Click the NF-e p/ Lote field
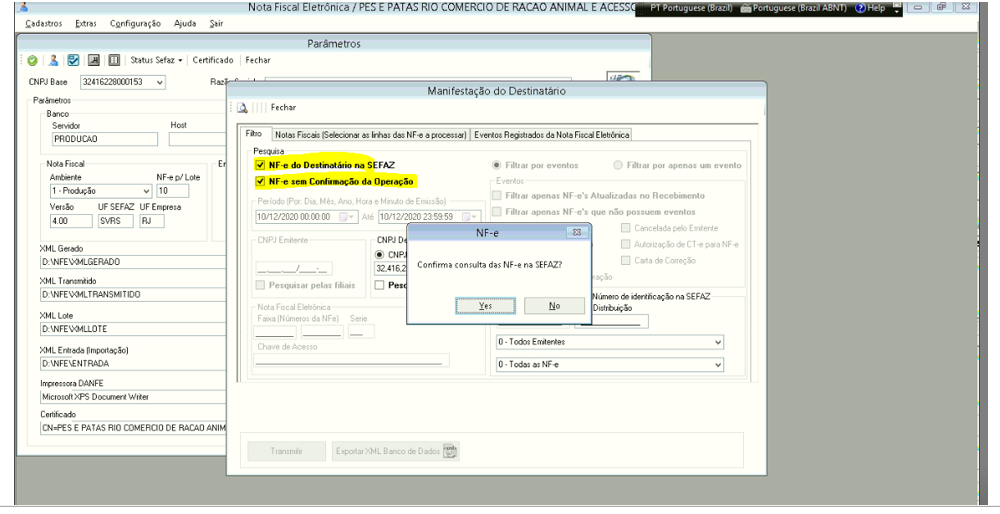The width and height of the screenshot is (1000, 514). [173, 191]
